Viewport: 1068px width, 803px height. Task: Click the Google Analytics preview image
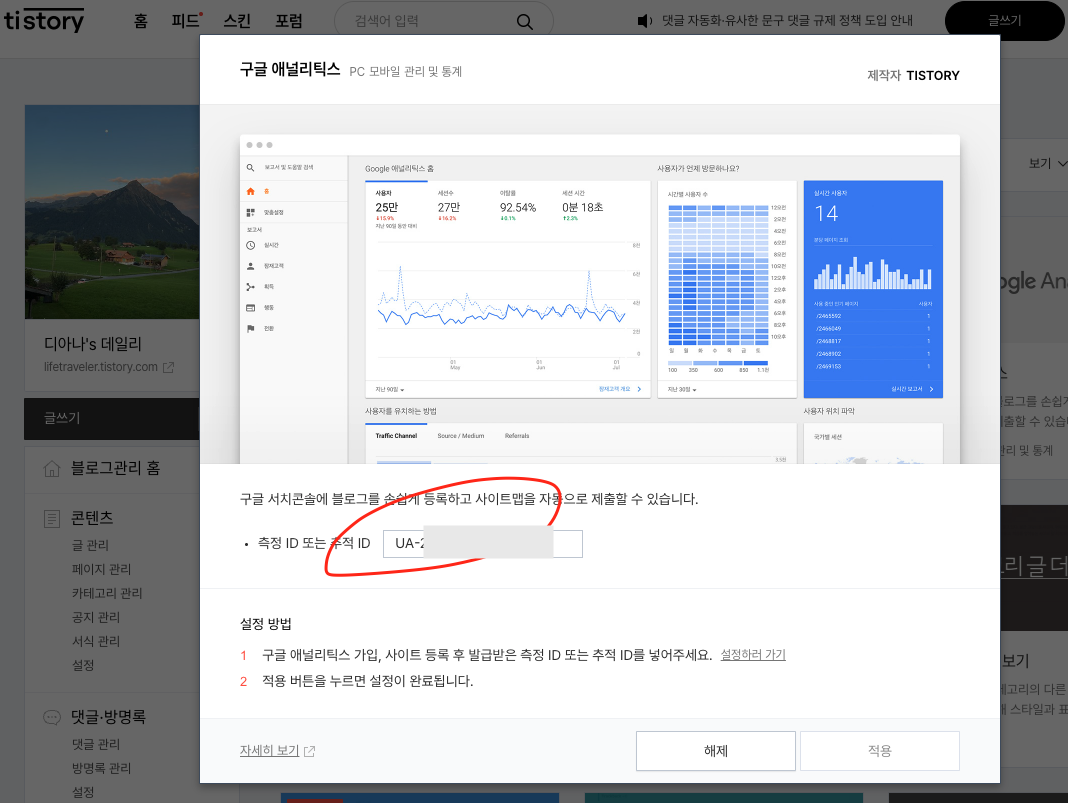(600, 300)
